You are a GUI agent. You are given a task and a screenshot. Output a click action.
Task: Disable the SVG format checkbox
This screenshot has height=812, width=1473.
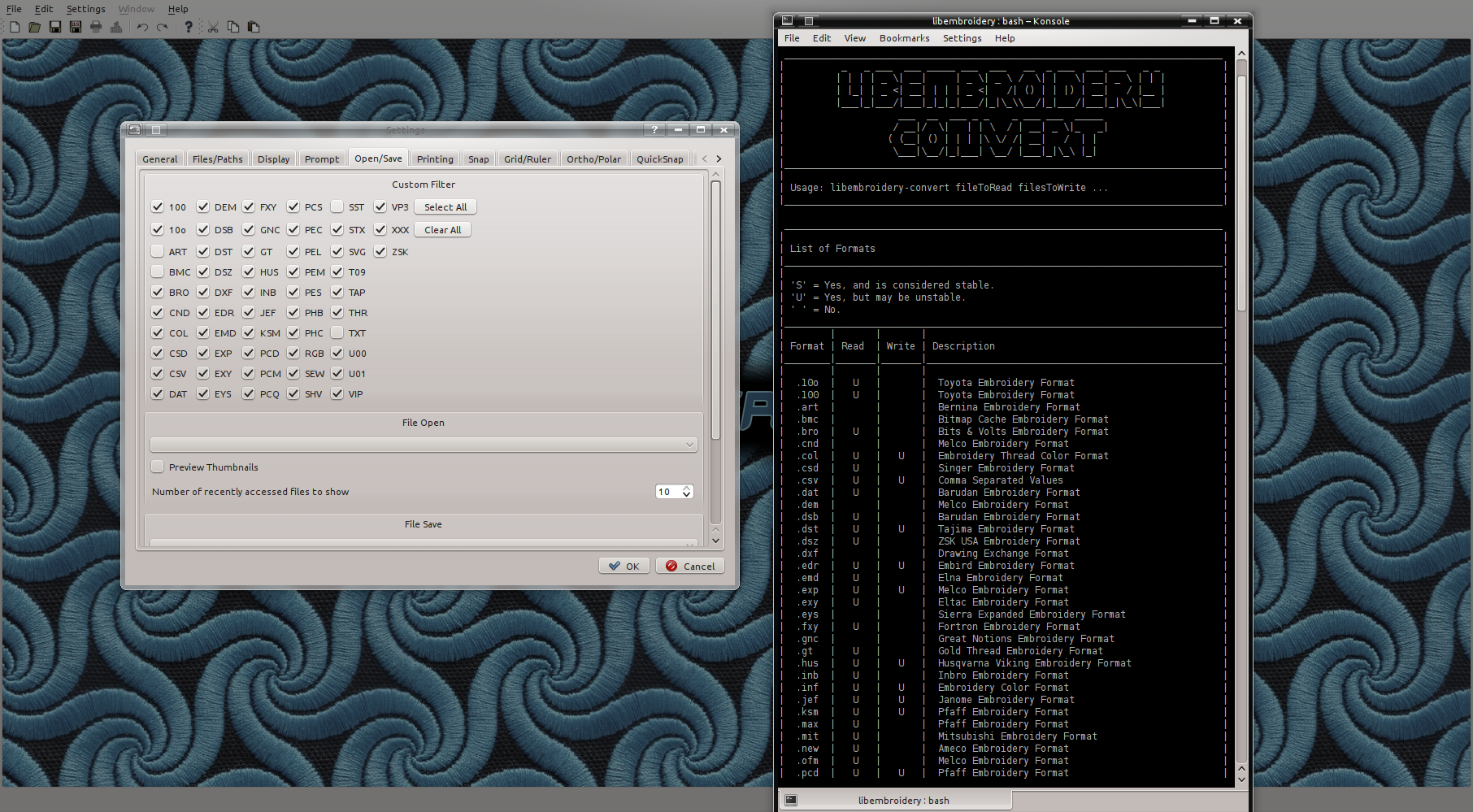click(337, 251)
